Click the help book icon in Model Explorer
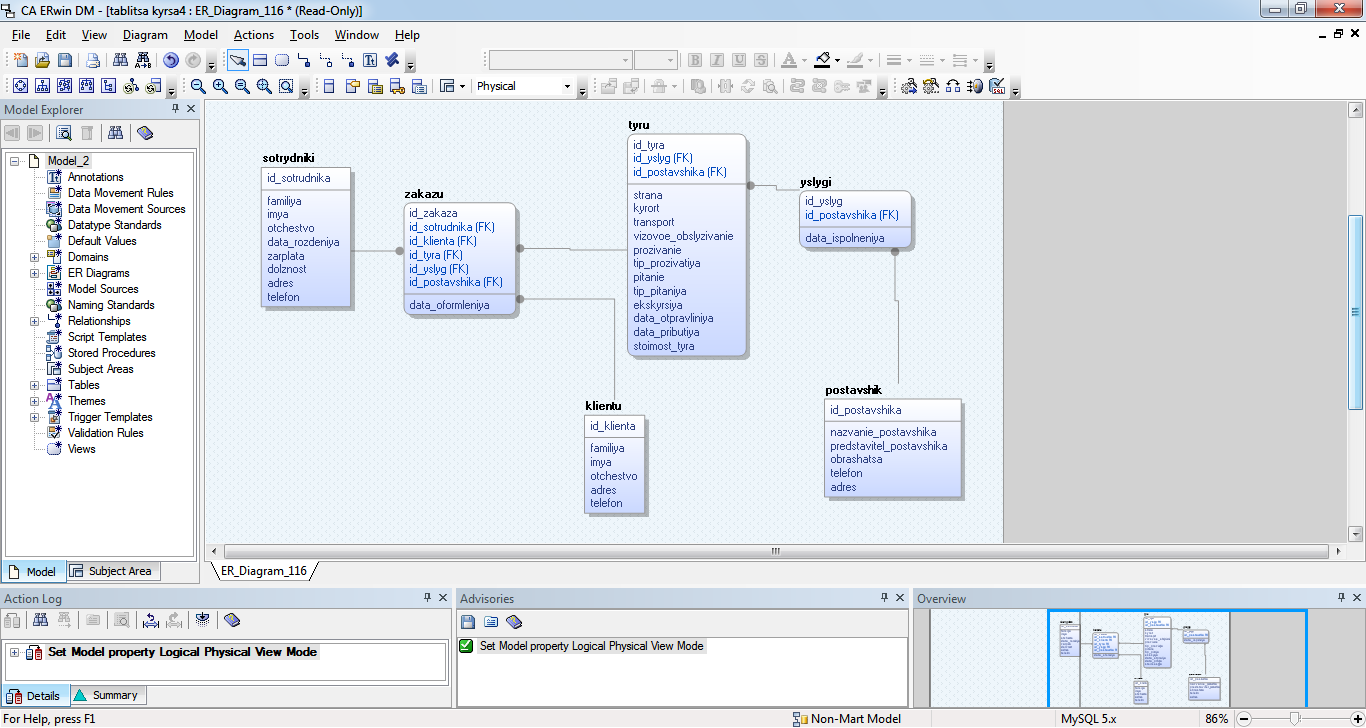The image size is (1366, 728). pos(145,133)
